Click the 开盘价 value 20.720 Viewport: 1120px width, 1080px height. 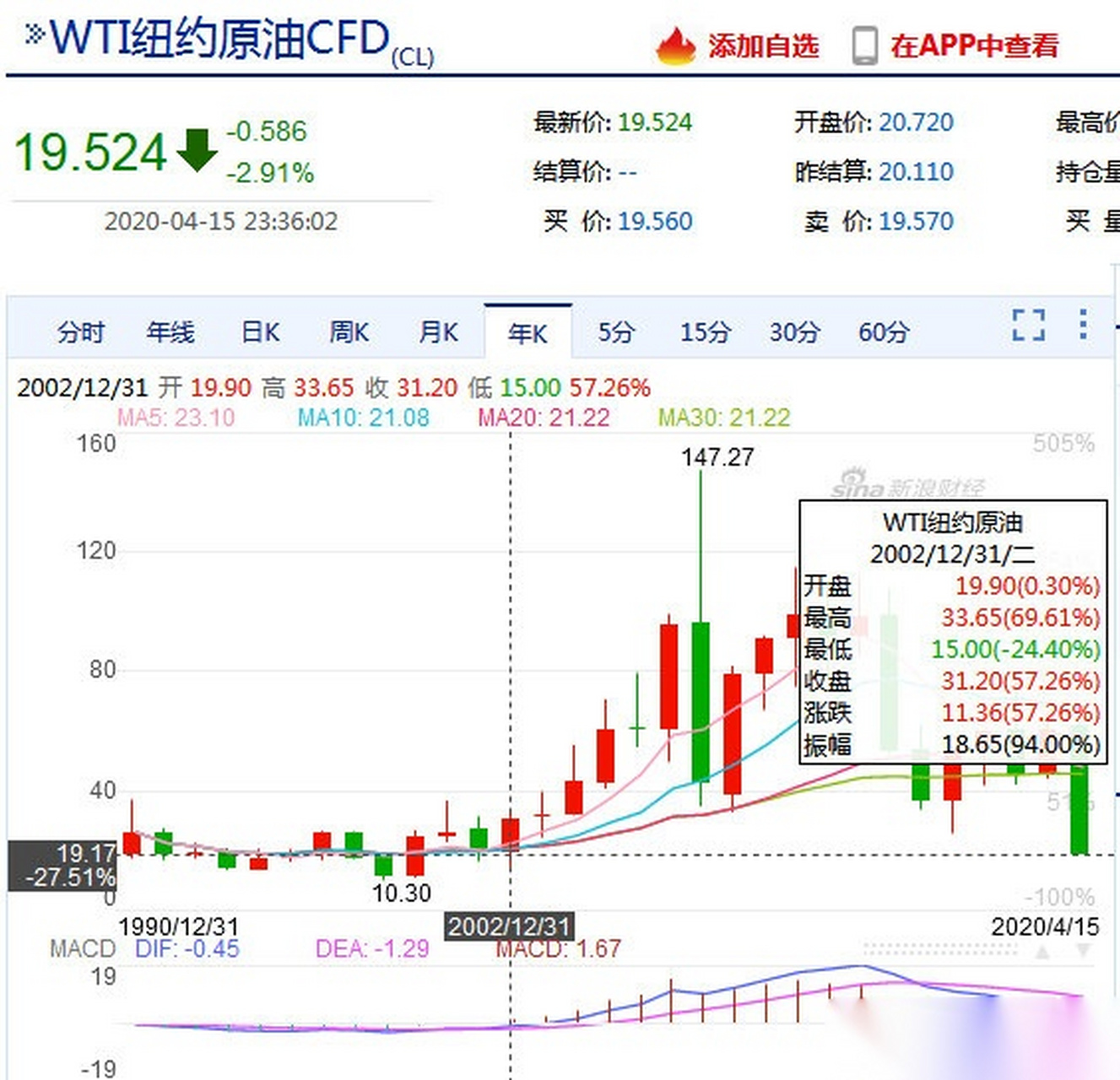click(916, 122)
